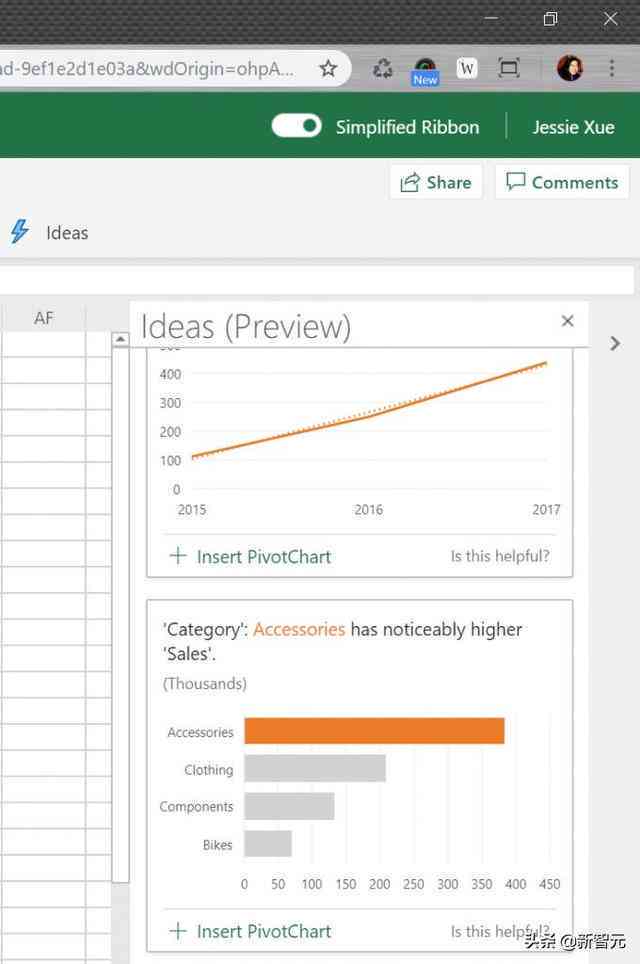Select column AF header
Image resolution: width=640 pixels, height=964 pixels.
coord(44,318)
